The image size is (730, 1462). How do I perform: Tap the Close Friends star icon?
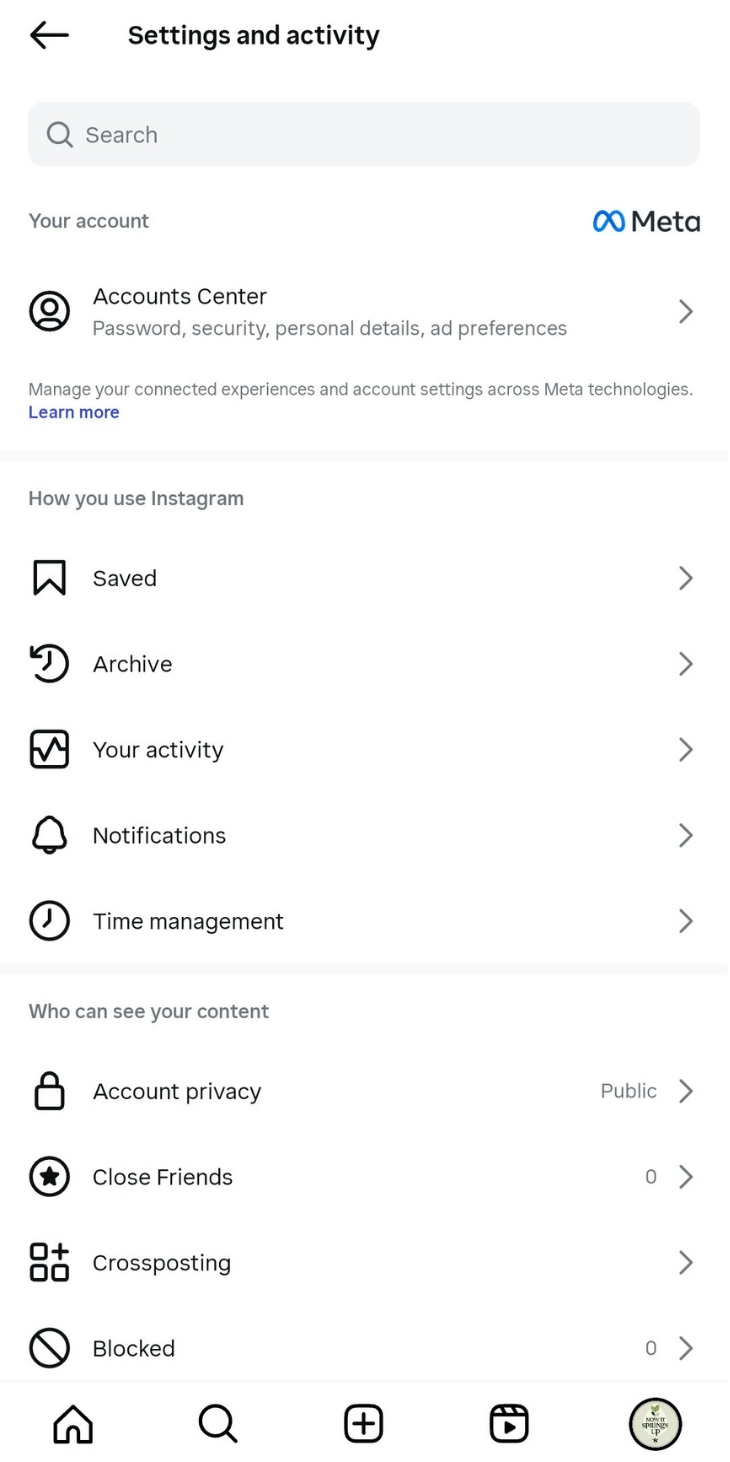pos(49,1177)
